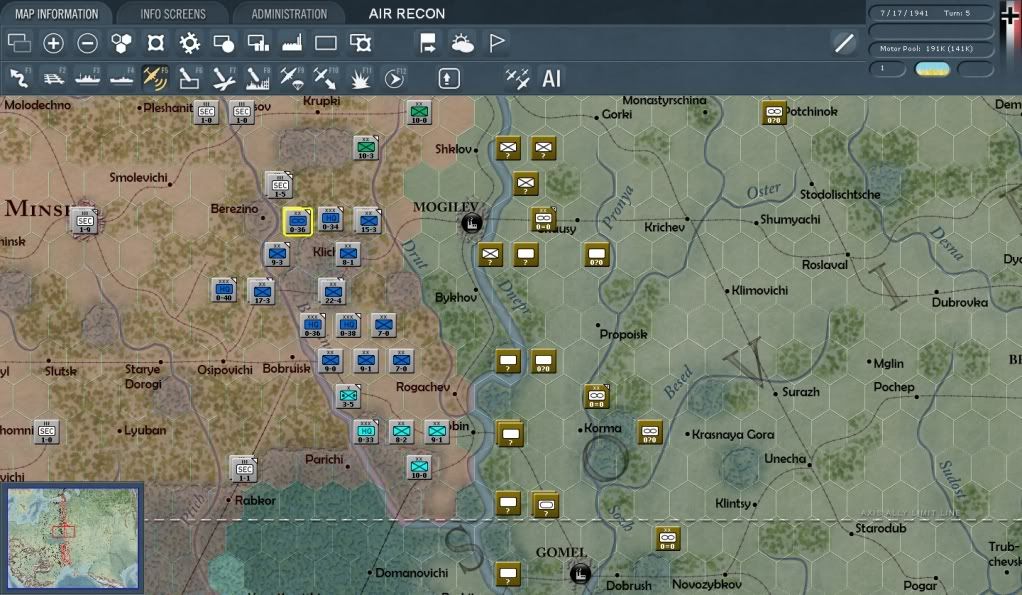The image size is (1022, 595).
Task: Open preferences with the gear icon
Action: [190, 43]
